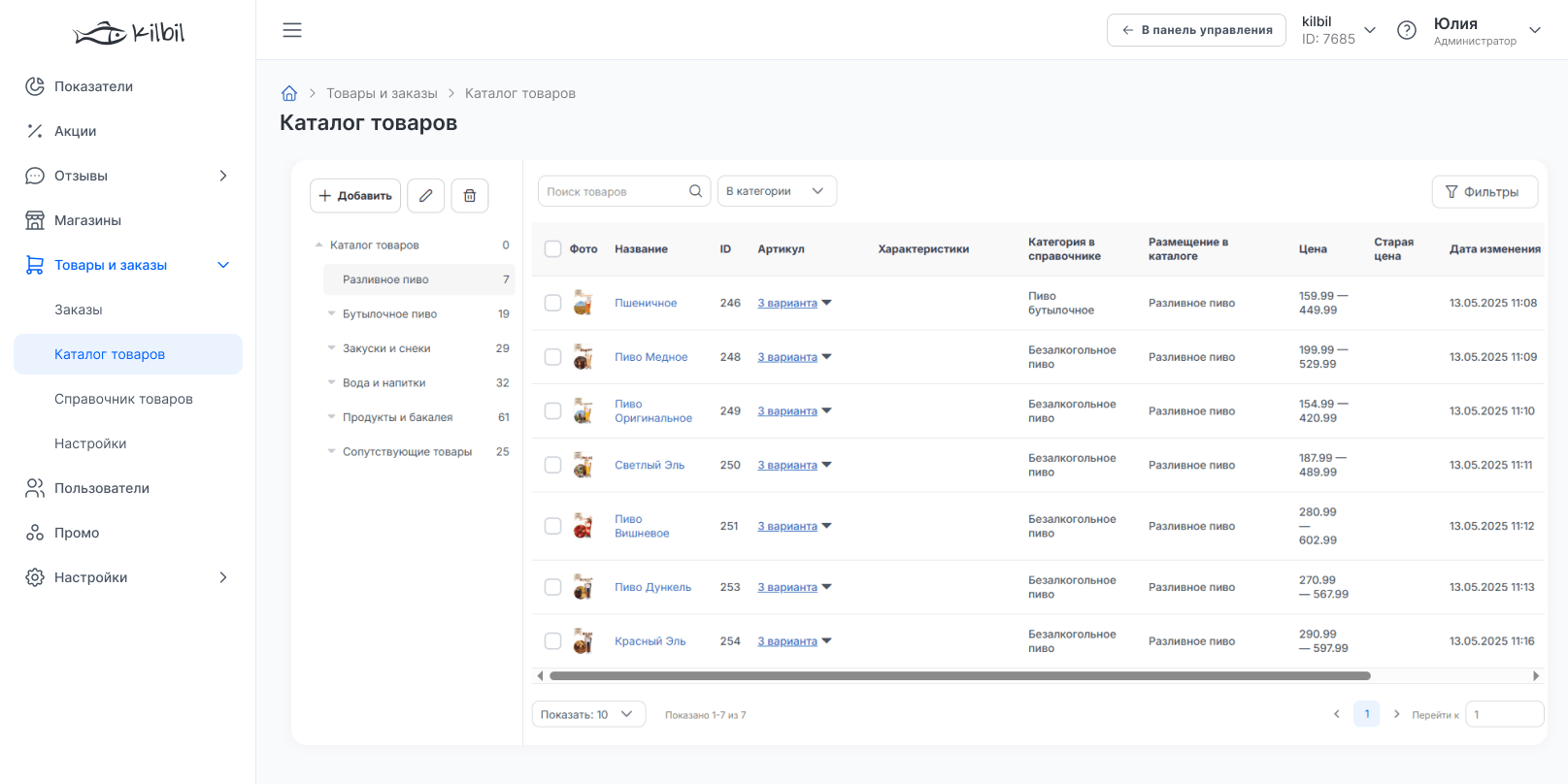Click the horizontal table scrollbar
Image resolution: width=1568 pixels, height=784 pixels.
pos(960,675)
